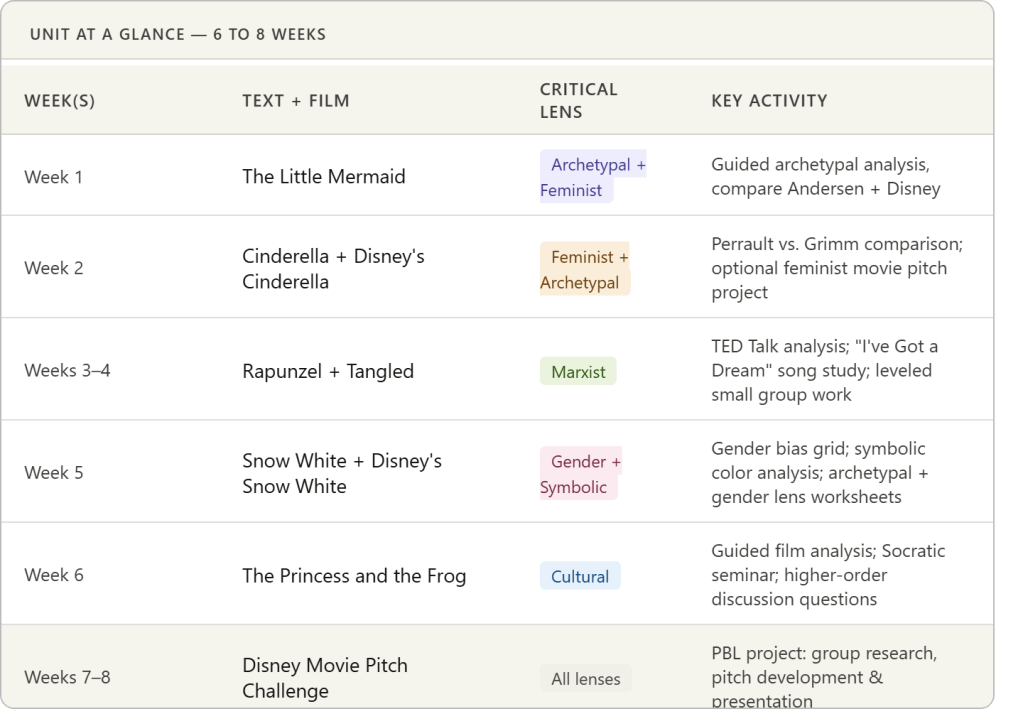Image resolution: width=1023 pixels, height=709 pixels.
Task: Select the gray 'All lenses' tag
Action: click(x=585, y=679)
